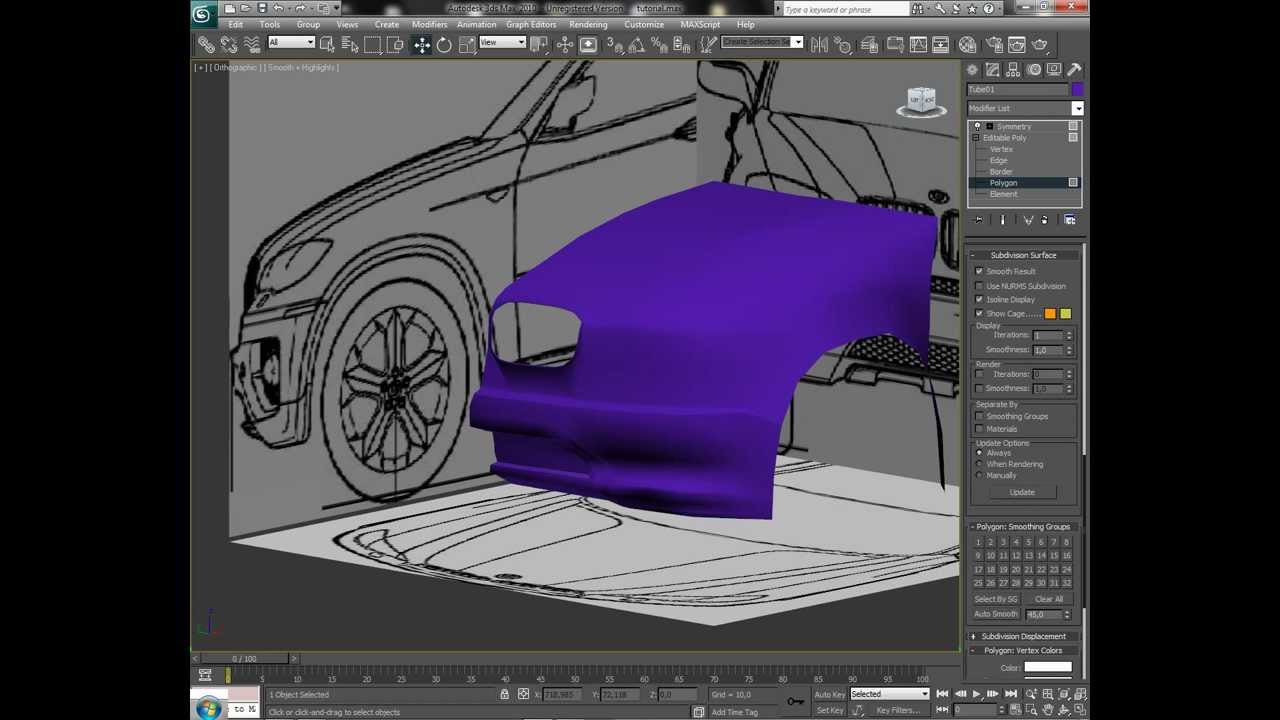
Task: Open the MAXScript menu
Action: pyautogui.click(x=700, y=25)
